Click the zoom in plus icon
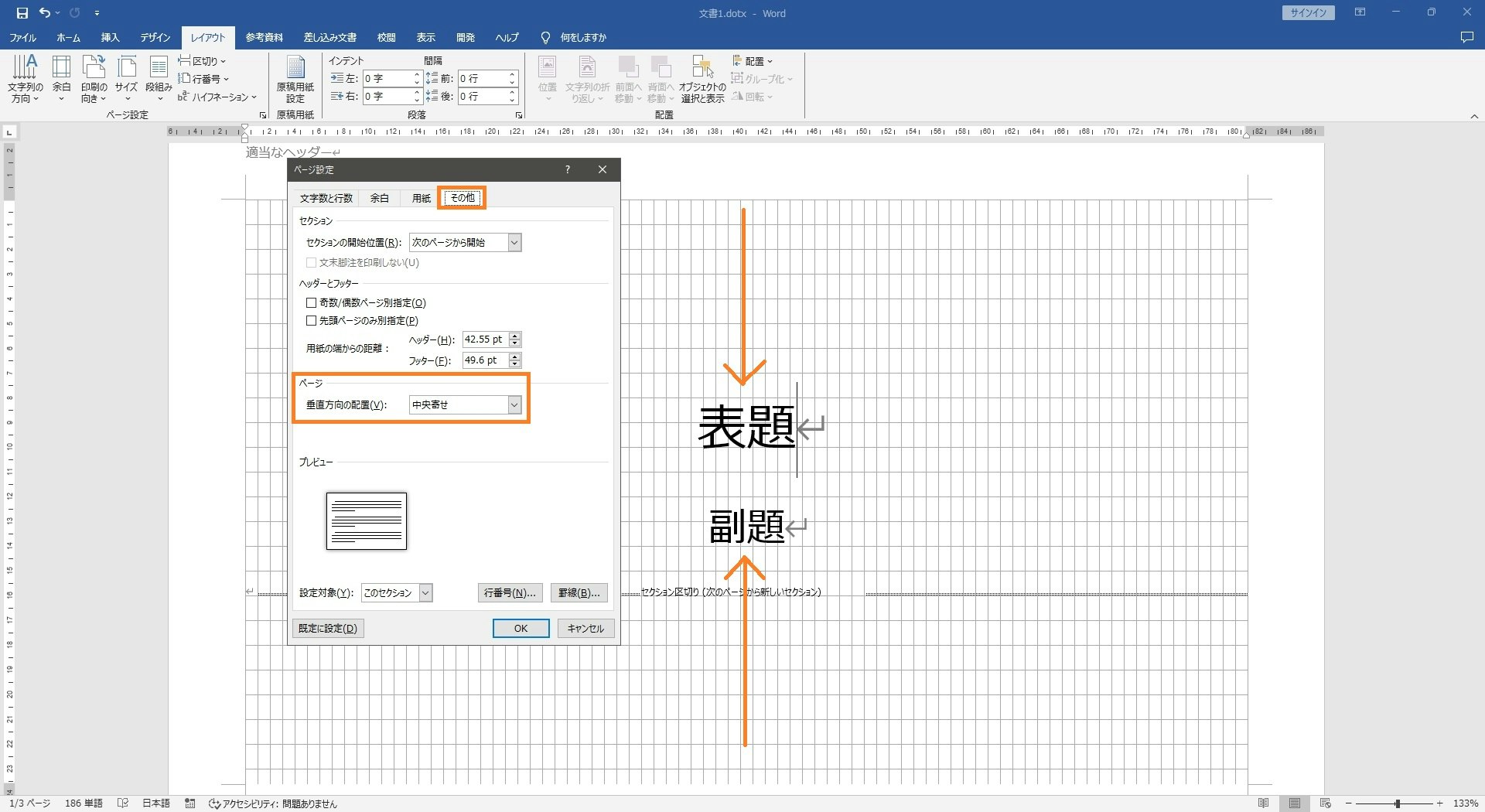Screen dimensions: 1485x812 coord(1440,803)
